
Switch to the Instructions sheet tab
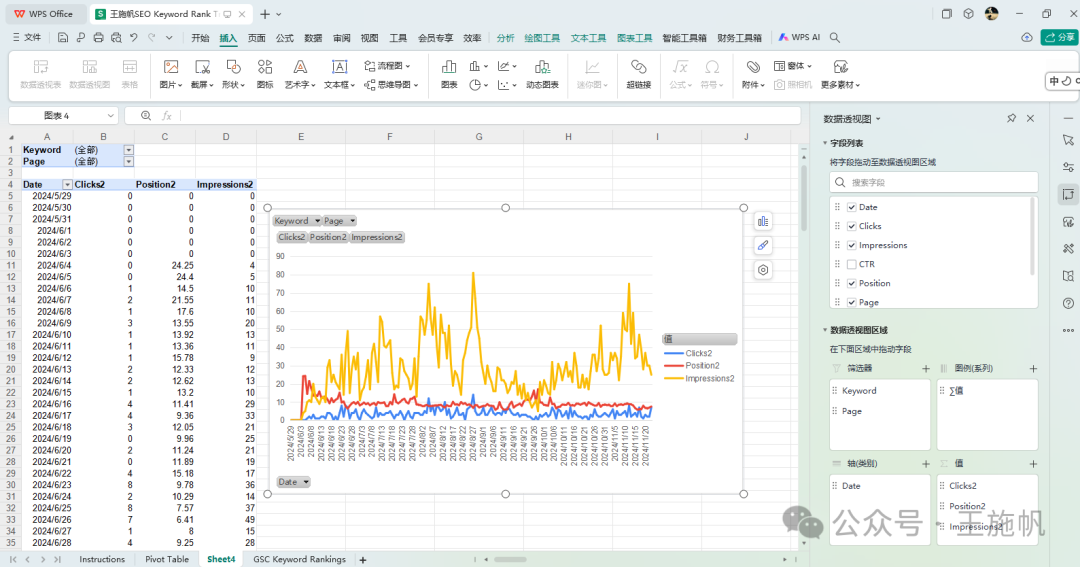tap(102, 559)
